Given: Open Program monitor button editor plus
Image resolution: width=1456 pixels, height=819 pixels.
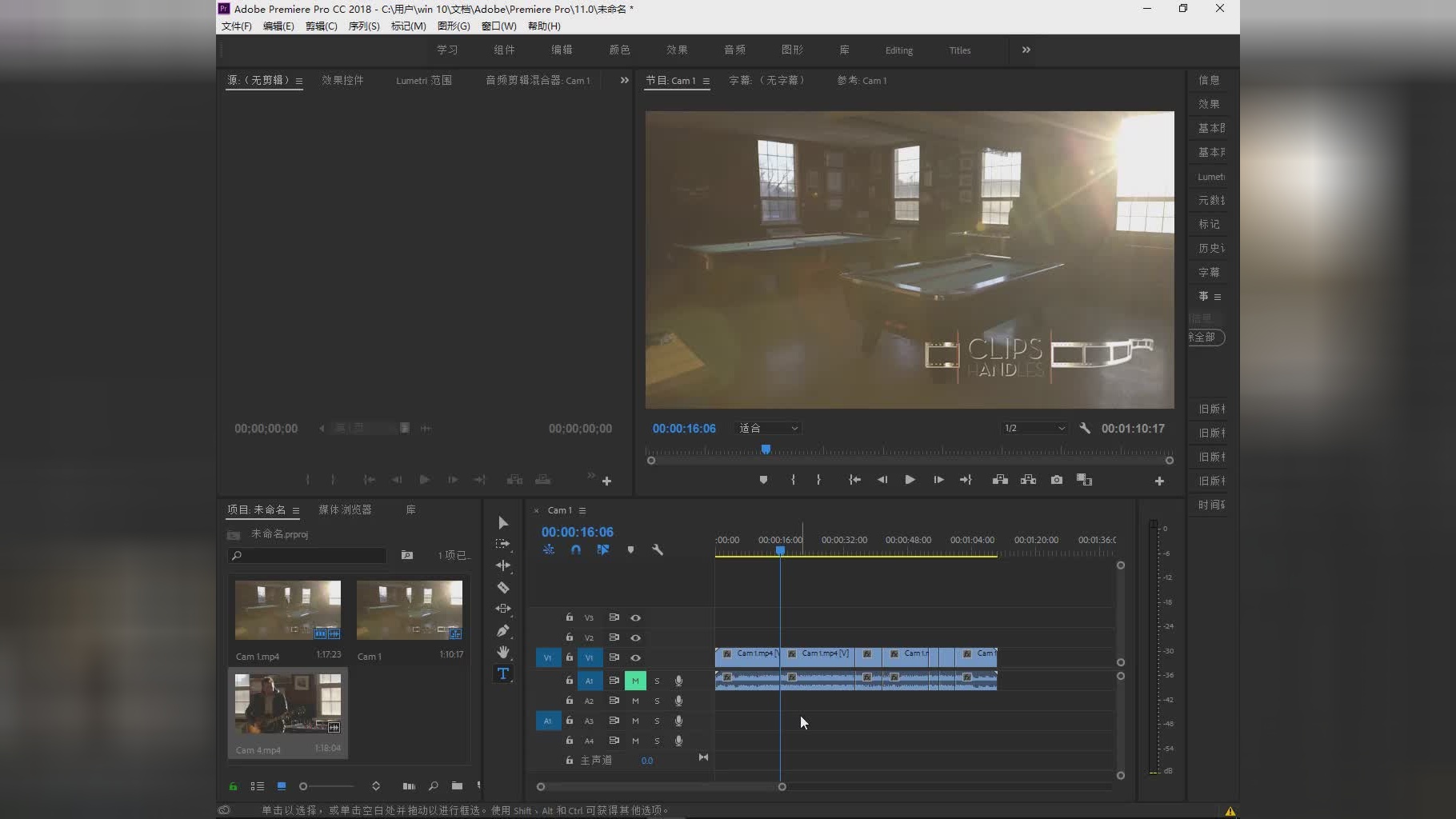Looking at the screenshot, I should 1159,481.
